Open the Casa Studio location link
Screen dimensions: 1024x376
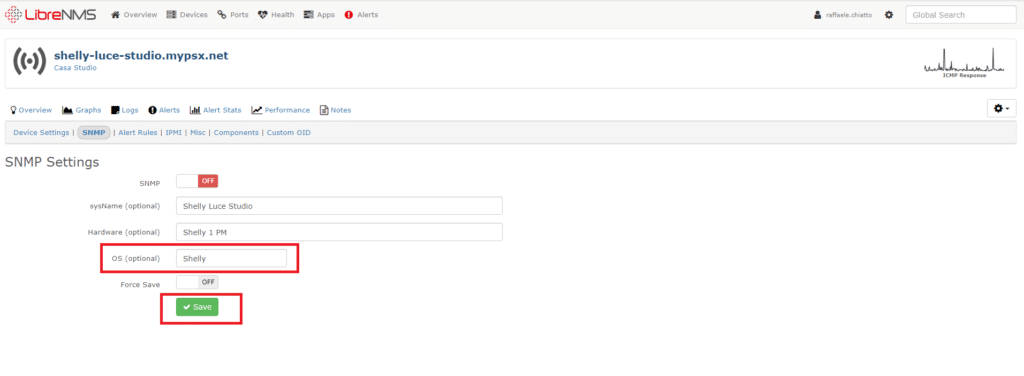point(75,67)
